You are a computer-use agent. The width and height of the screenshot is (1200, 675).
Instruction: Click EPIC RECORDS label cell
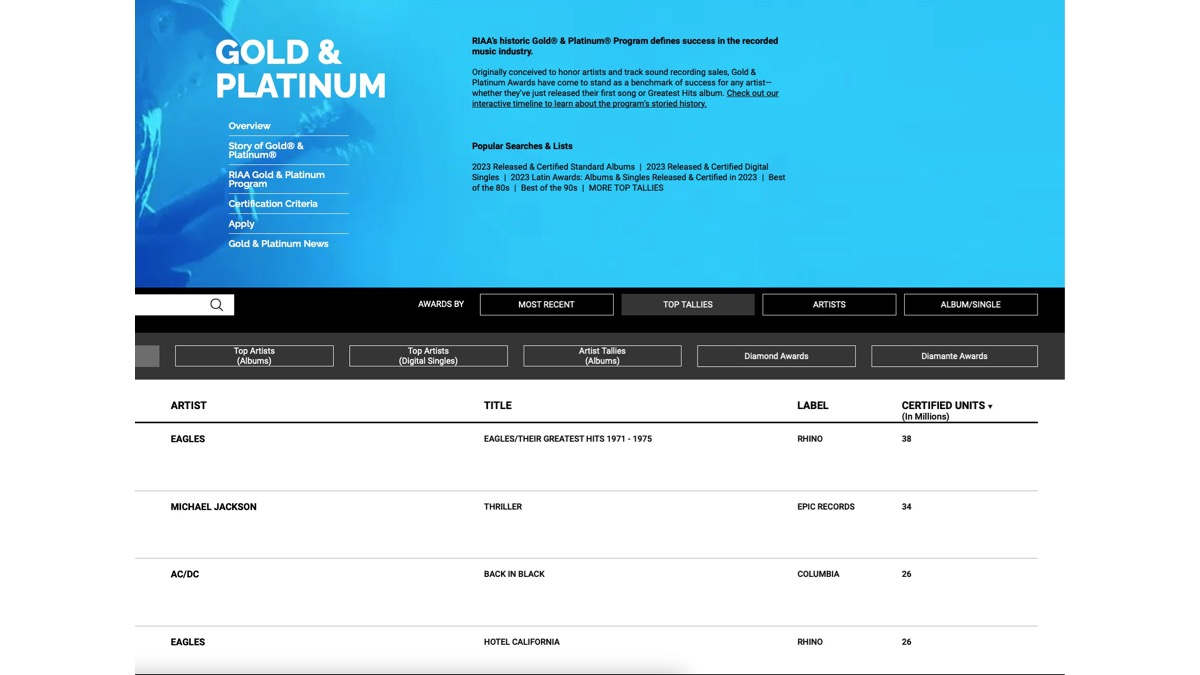coord(826,507)
